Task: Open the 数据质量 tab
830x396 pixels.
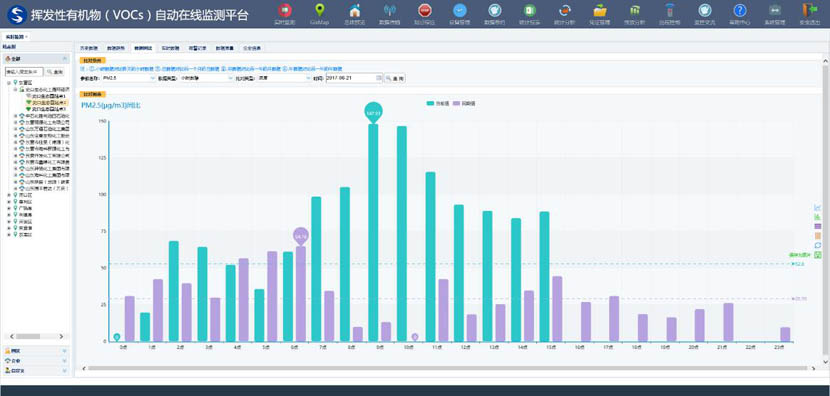Action: click(224, 48)
